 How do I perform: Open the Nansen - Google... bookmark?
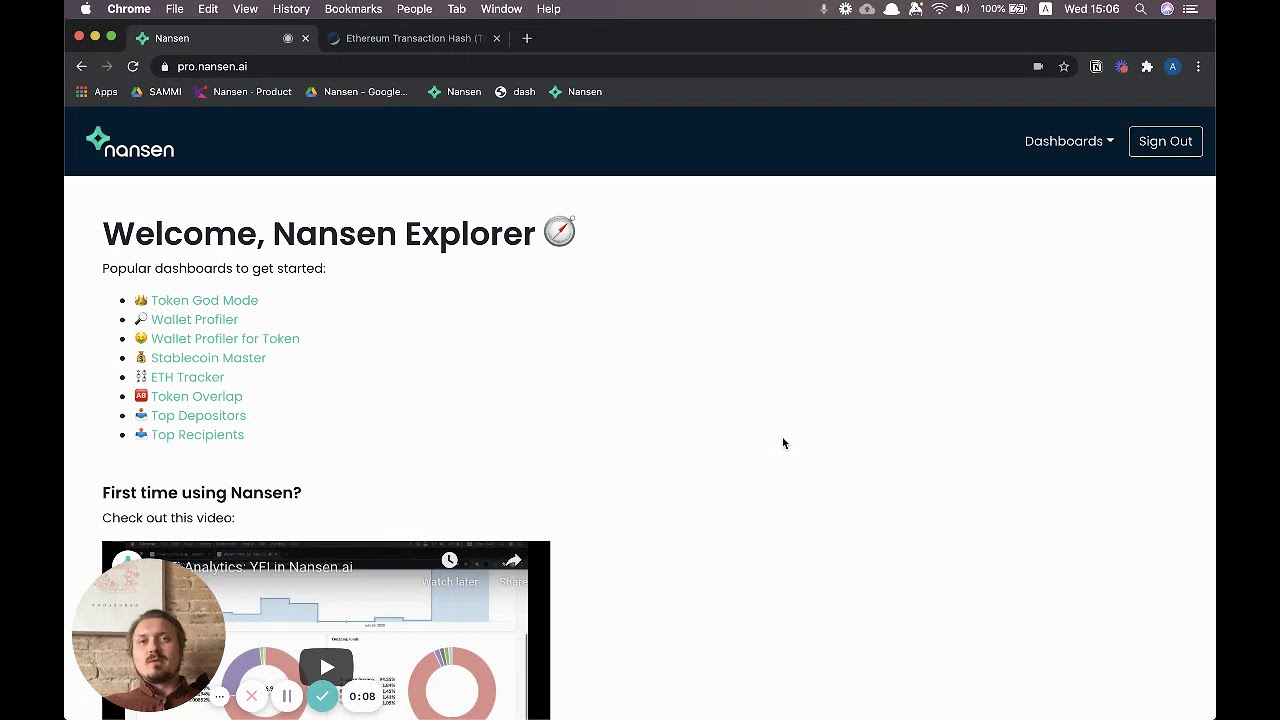[x=357, y=92]
